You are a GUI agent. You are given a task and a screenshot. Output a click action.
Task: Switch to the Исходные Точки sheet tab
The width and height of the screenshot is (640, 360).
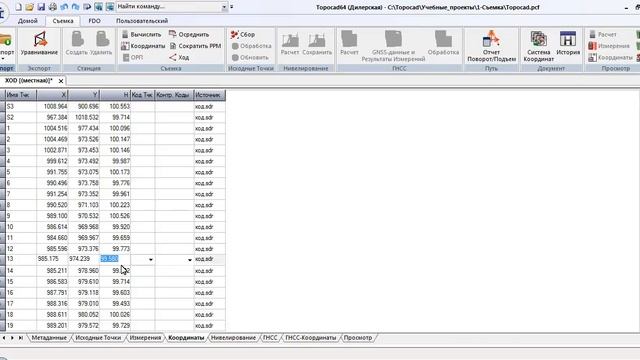98,338
